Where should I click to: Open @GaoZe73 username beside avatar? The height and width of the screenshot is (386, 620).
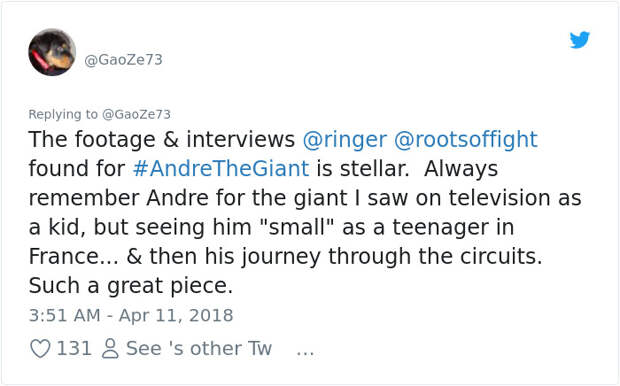pos(123,60)
